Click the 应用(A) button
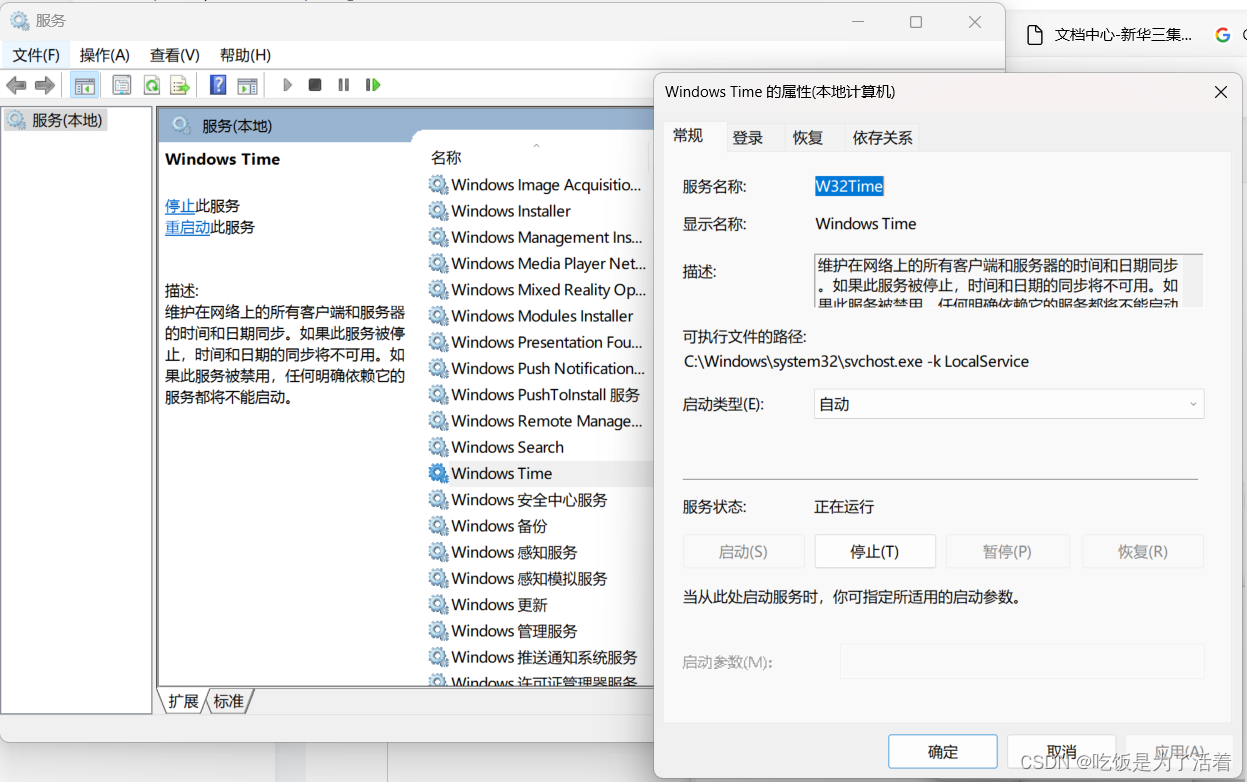 [1179, 752]
